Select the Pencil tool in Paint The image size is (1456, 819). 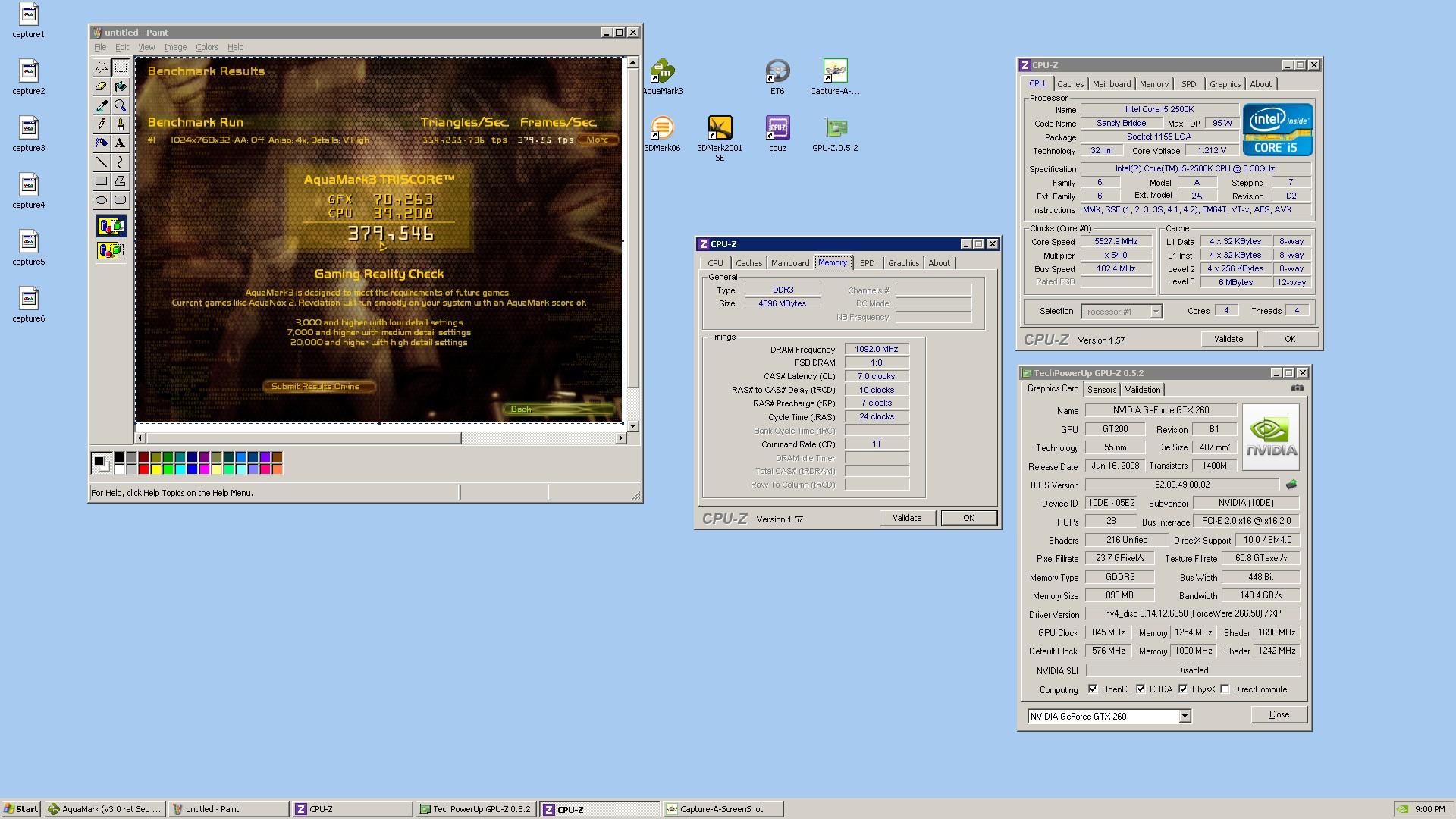tap(101, 124)
